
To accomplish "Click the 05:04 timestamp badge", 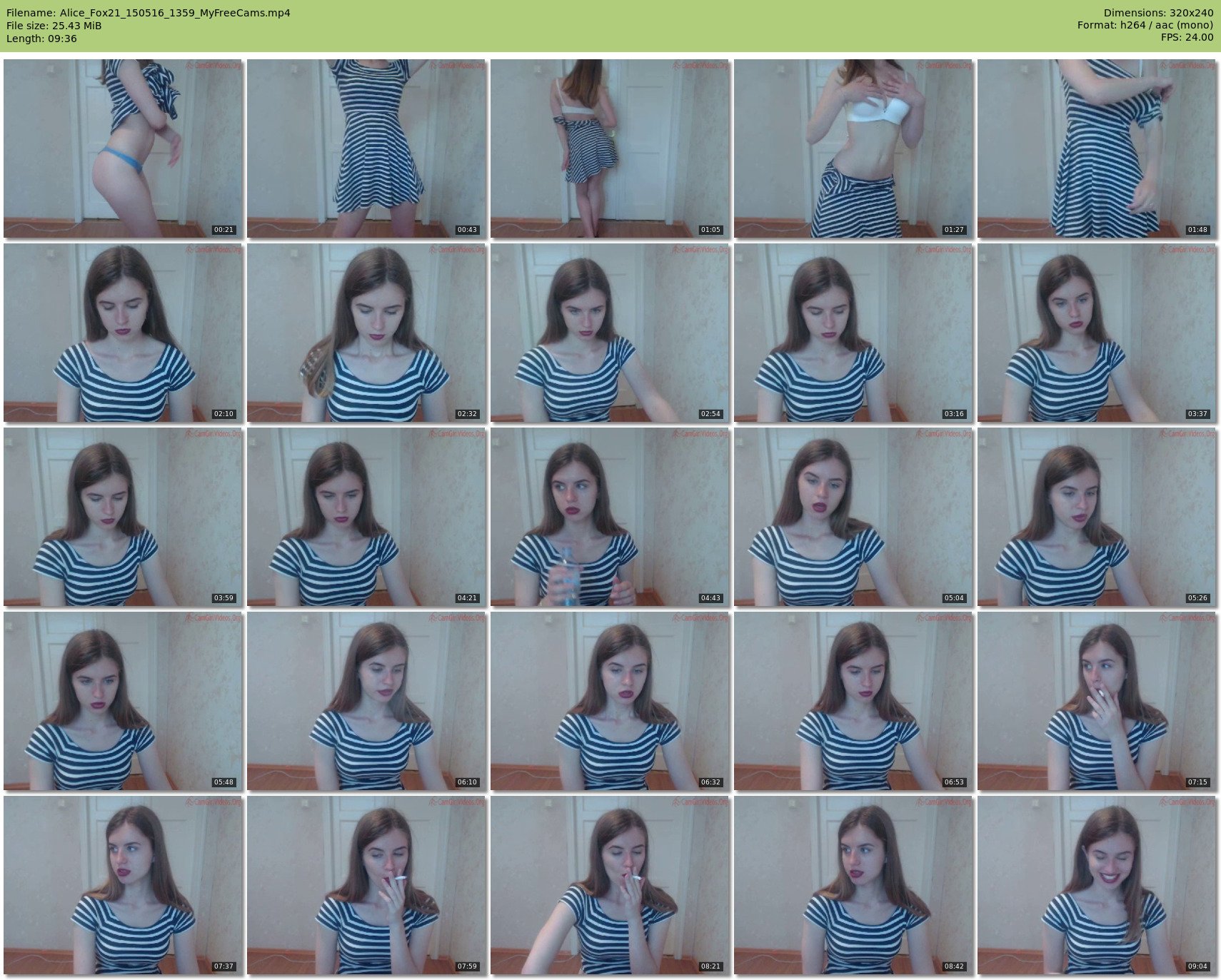I will (x=954, y=598).
